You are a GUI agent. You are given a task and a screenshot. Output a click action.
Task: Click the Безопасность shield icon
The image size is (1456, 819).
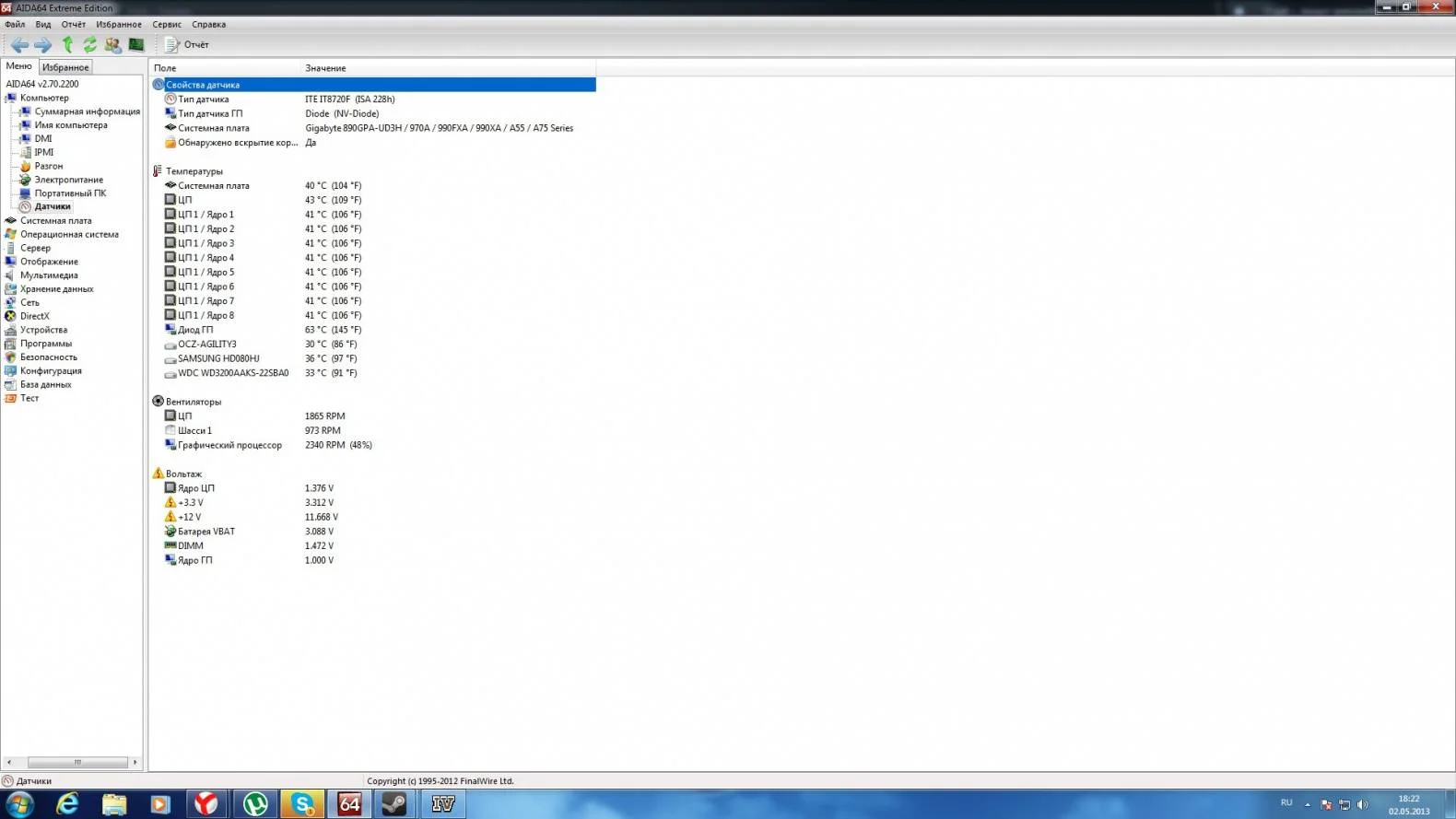(11, 357)
